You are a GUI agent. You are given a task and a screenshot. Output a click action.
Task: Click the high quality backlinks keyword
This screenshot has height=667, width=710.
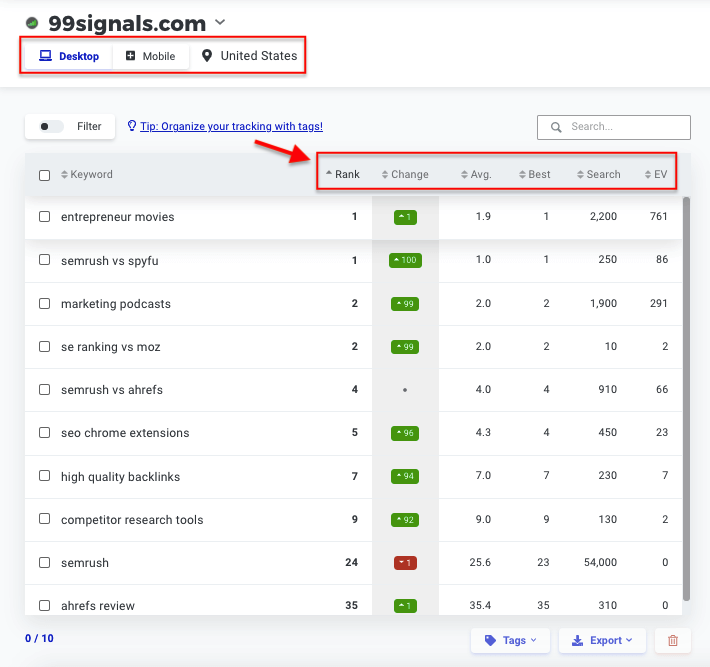(120, 477)
